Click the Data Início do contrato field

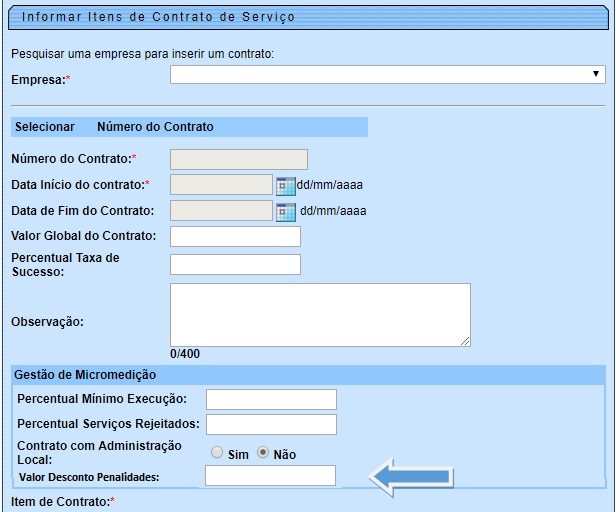pos(221,185)
